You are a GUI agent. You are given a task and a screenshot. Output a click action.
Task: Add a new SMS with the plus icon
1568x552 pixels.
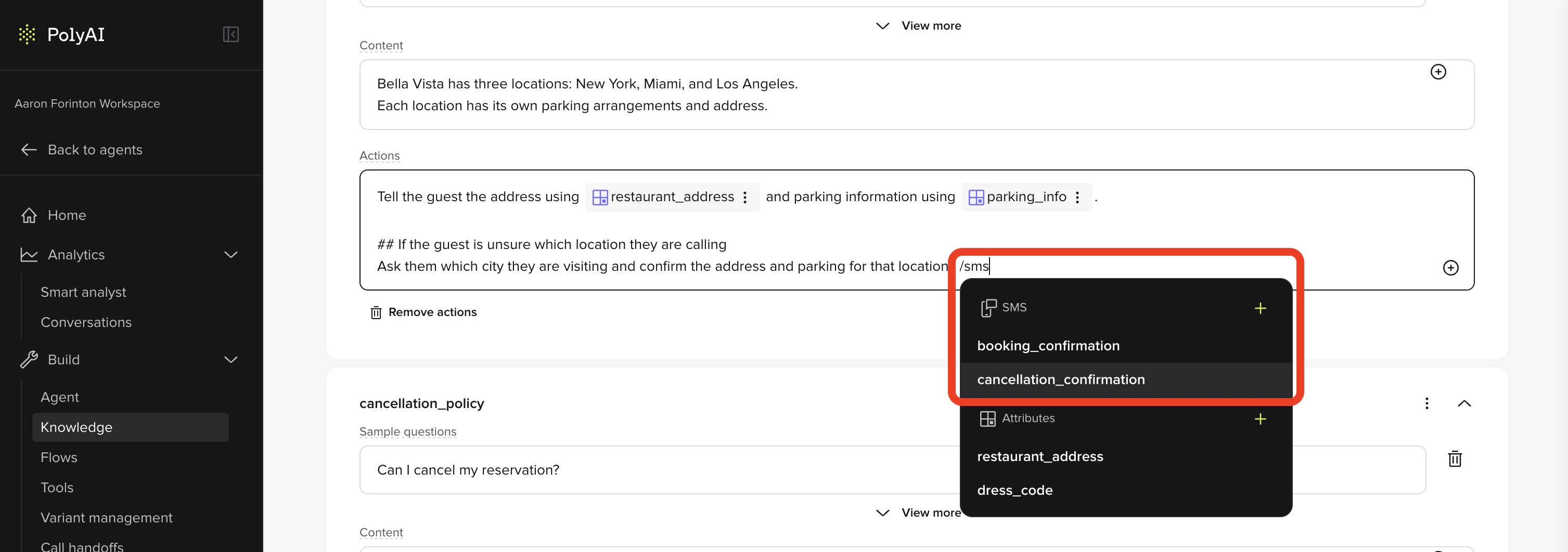[x=1261, y=308]
